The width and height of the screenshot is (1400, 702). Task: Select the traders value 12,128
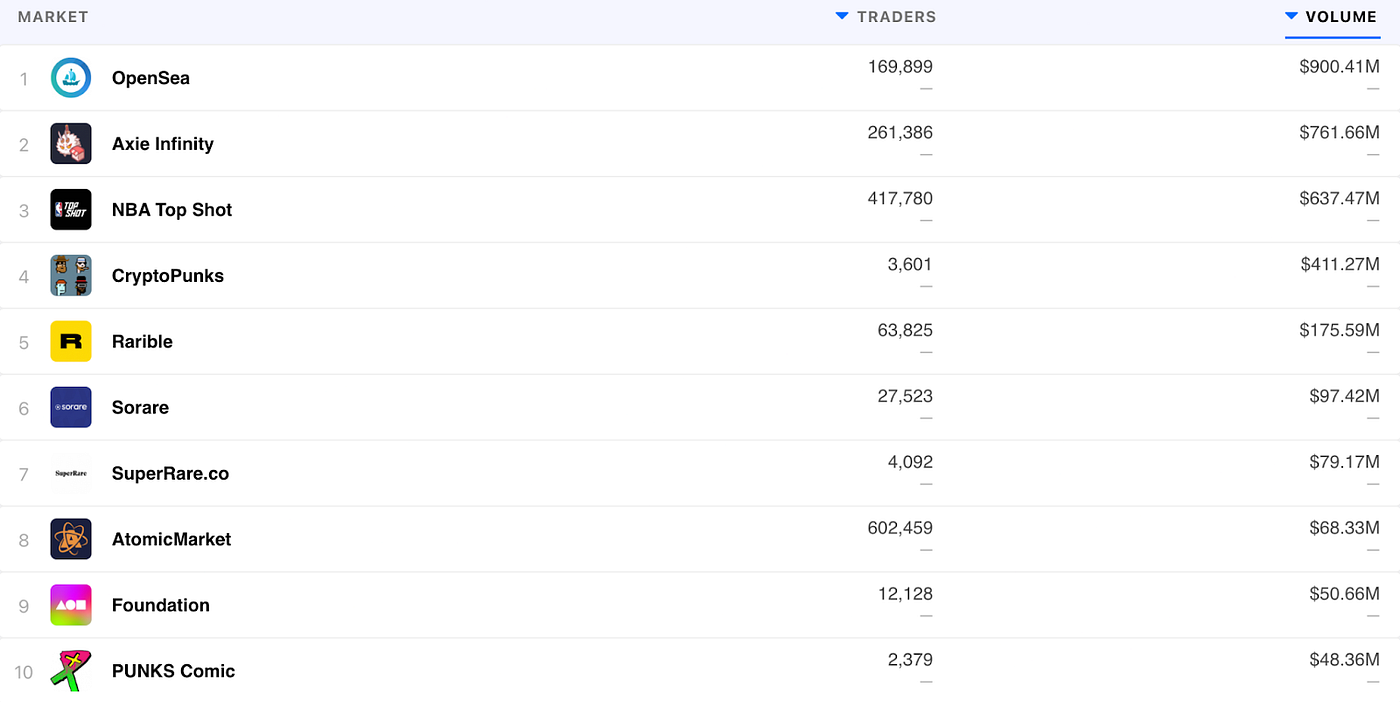(x=905, y=595)
